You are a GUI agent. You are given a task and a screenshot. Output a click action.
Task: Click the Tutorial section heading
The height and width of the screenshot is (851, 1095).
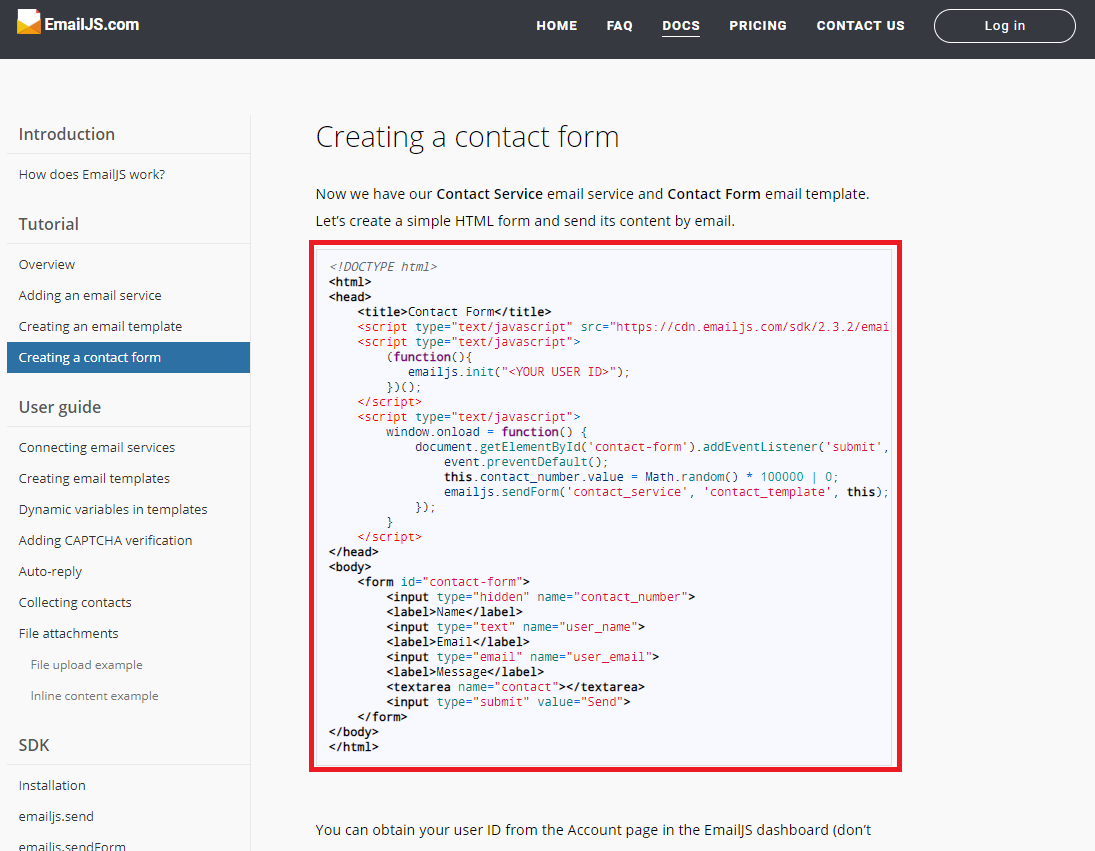tap(48, 224)
